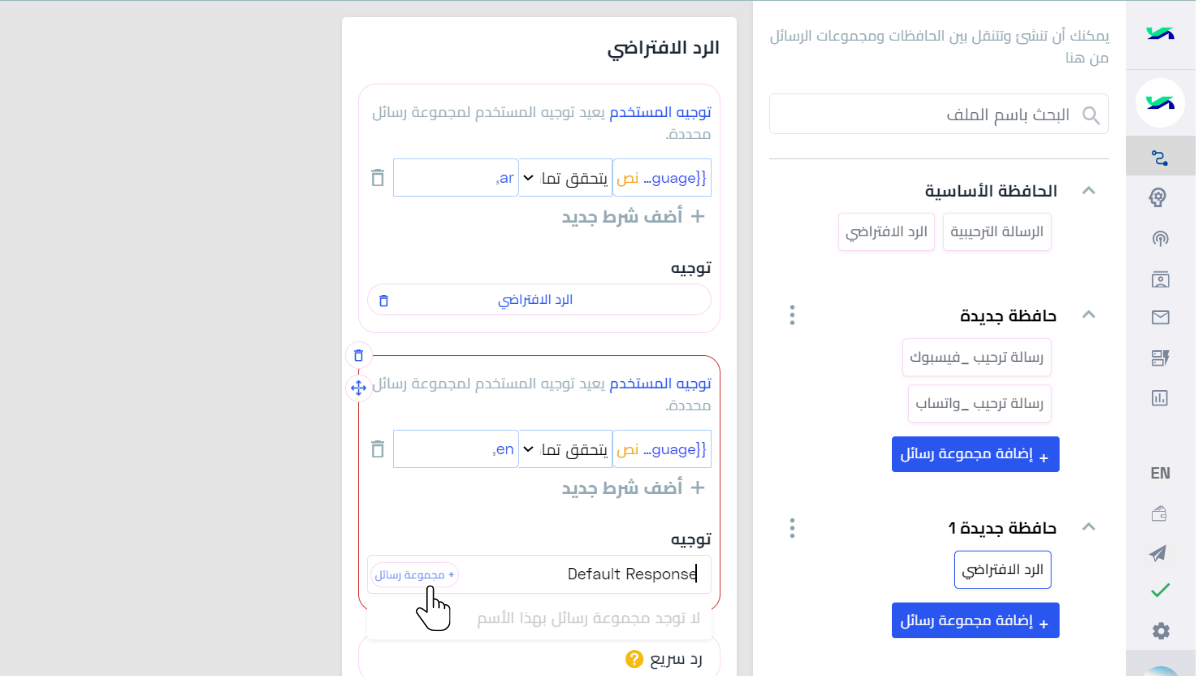The height and width of the screenshot is (676, 1196).
Task: Collapse the حافظة جديدة 1 section
Action: (1088, 527)
